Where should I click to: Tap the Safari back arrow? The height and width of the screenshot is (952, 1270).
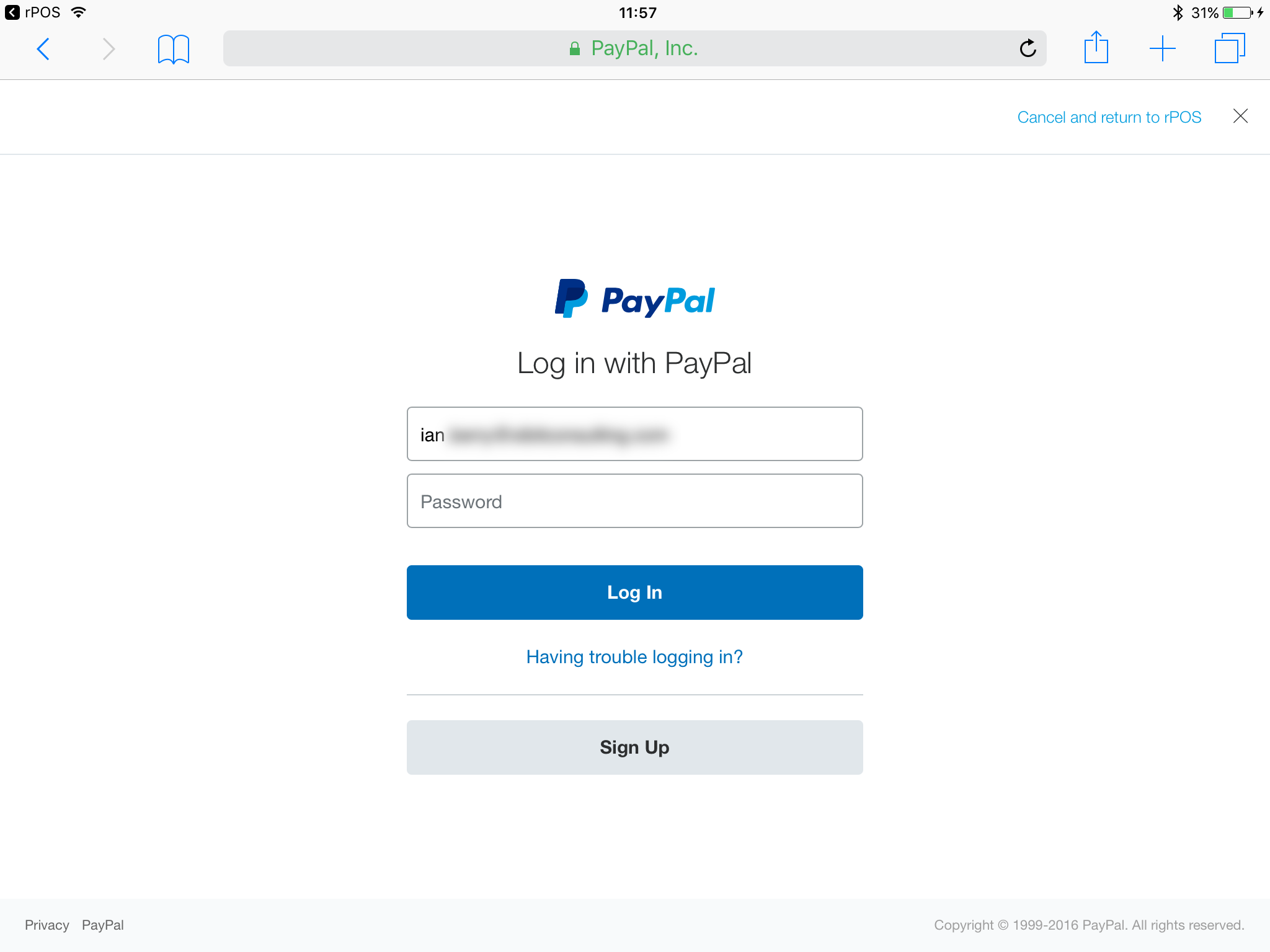[x=43, y=49]
